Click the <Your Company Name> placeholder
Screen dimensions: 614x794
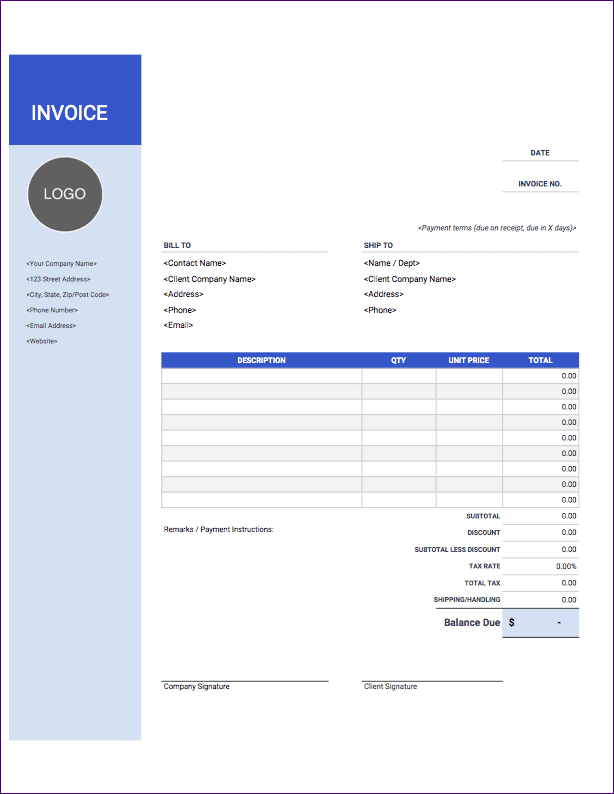61,263
